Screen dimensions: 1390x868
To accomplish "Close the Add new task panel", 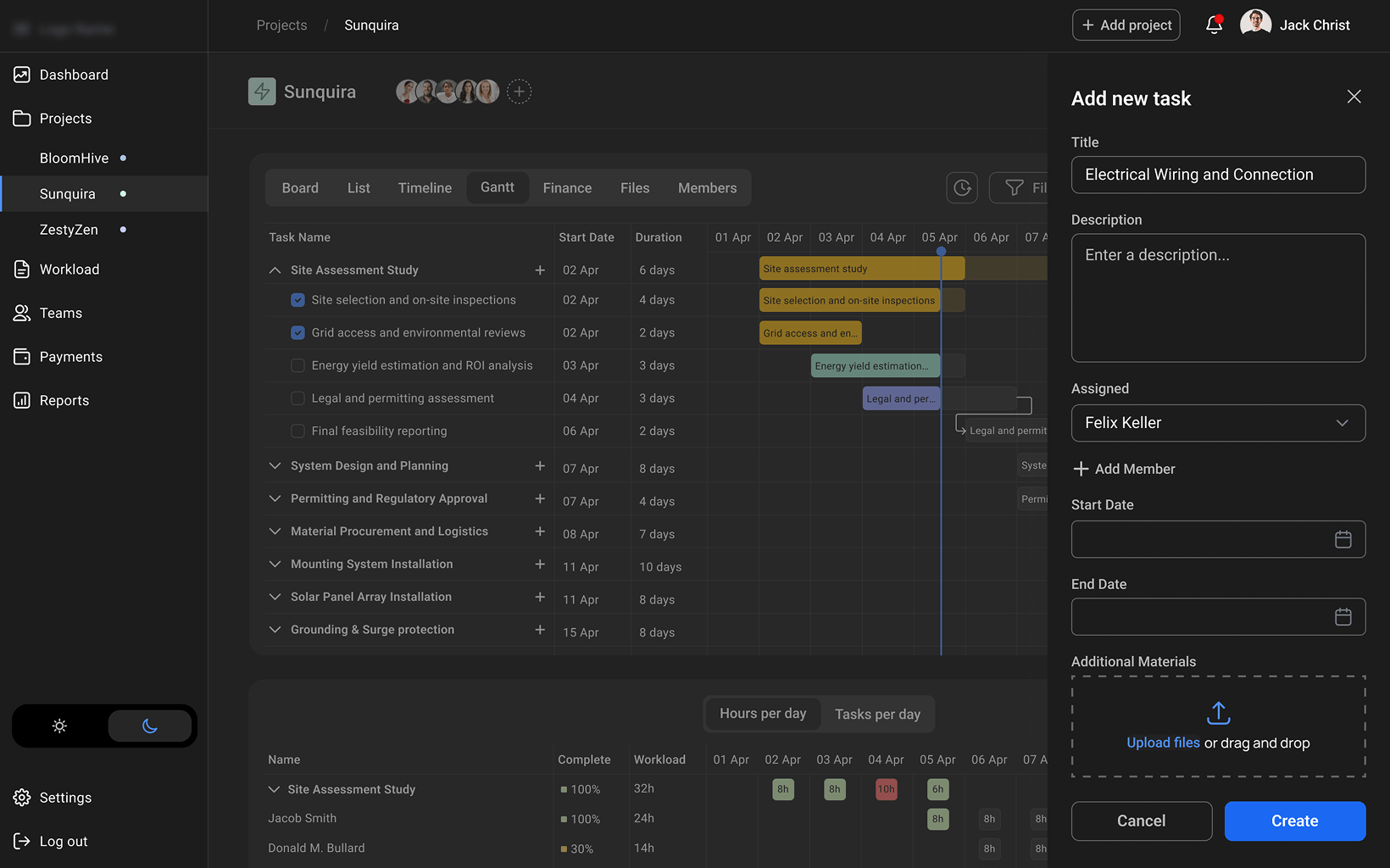I will 1354,97.
